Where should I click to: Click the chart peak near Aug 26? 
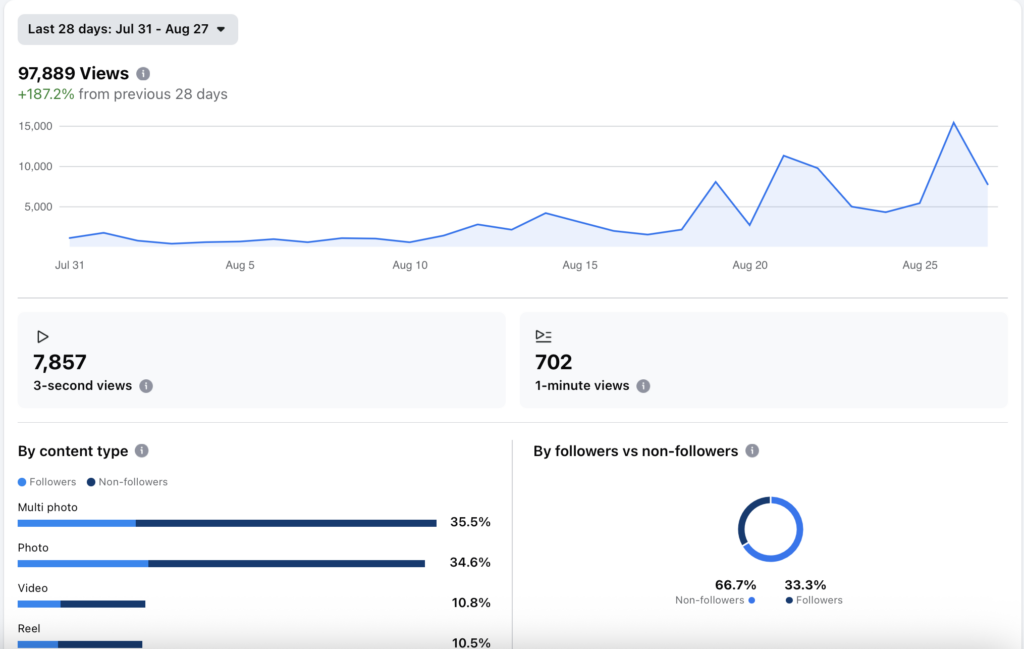tap(953, 123)
